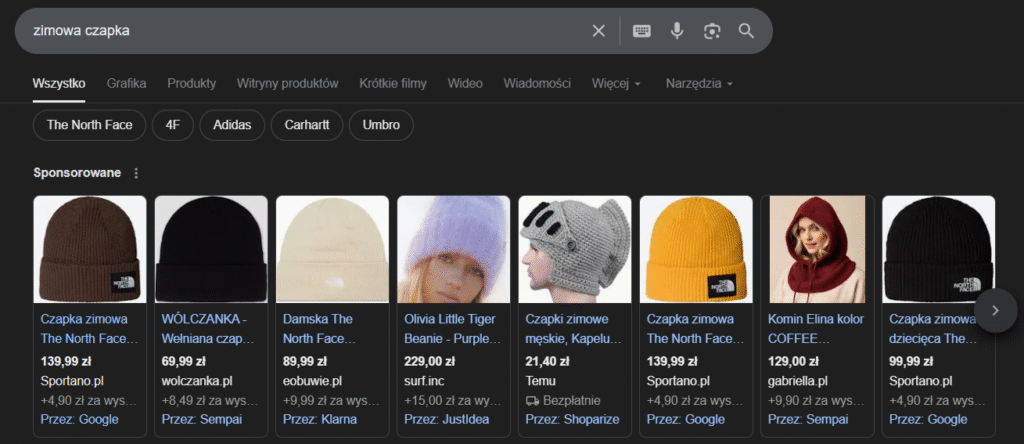Start voice search with microphone icon
This screenshot has height=444, width=1024.
click(x=677, y=31)
